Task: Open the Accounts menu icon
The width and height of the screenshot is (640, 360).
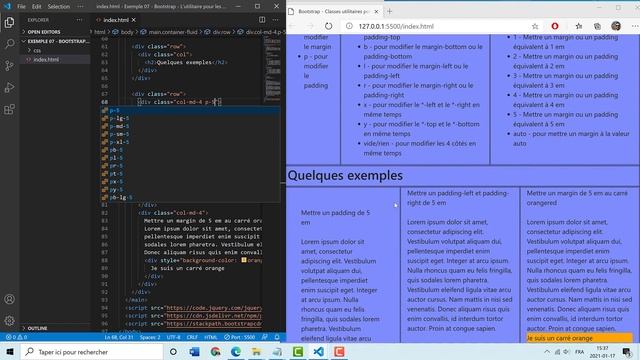Action: pos(9,299)
